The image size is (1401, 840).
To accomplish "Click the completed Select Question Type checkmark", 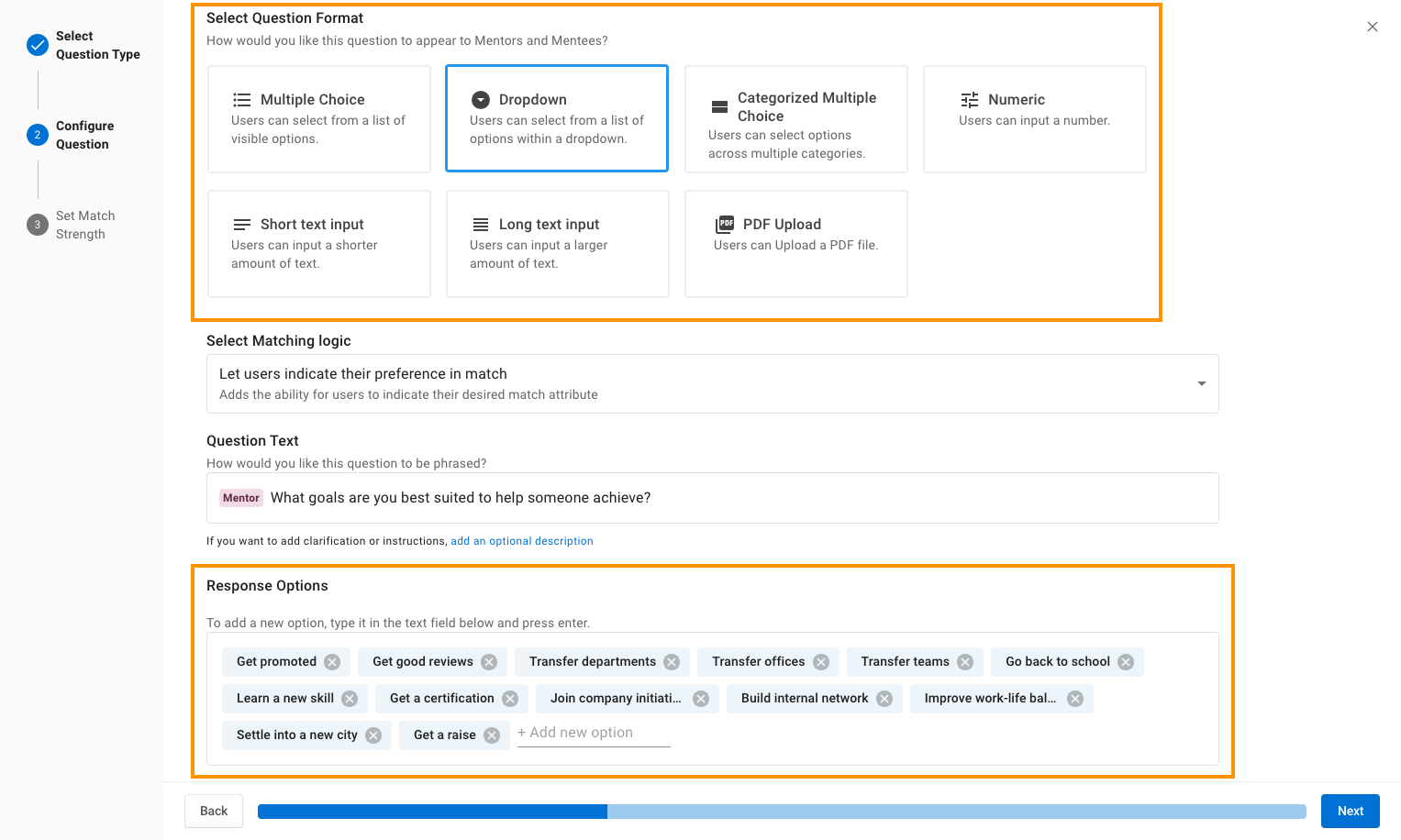I will click(x=38, y=45).
